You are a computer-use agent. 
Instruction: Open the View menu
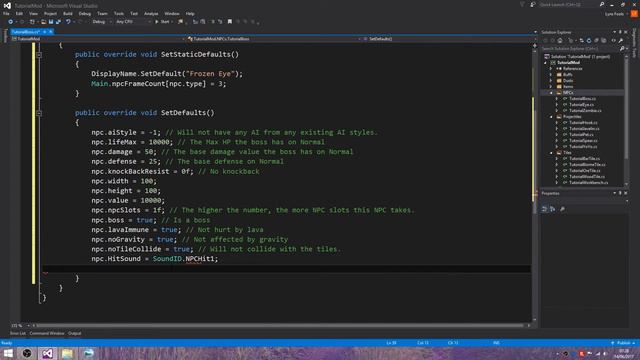click(x=33, y=13)
